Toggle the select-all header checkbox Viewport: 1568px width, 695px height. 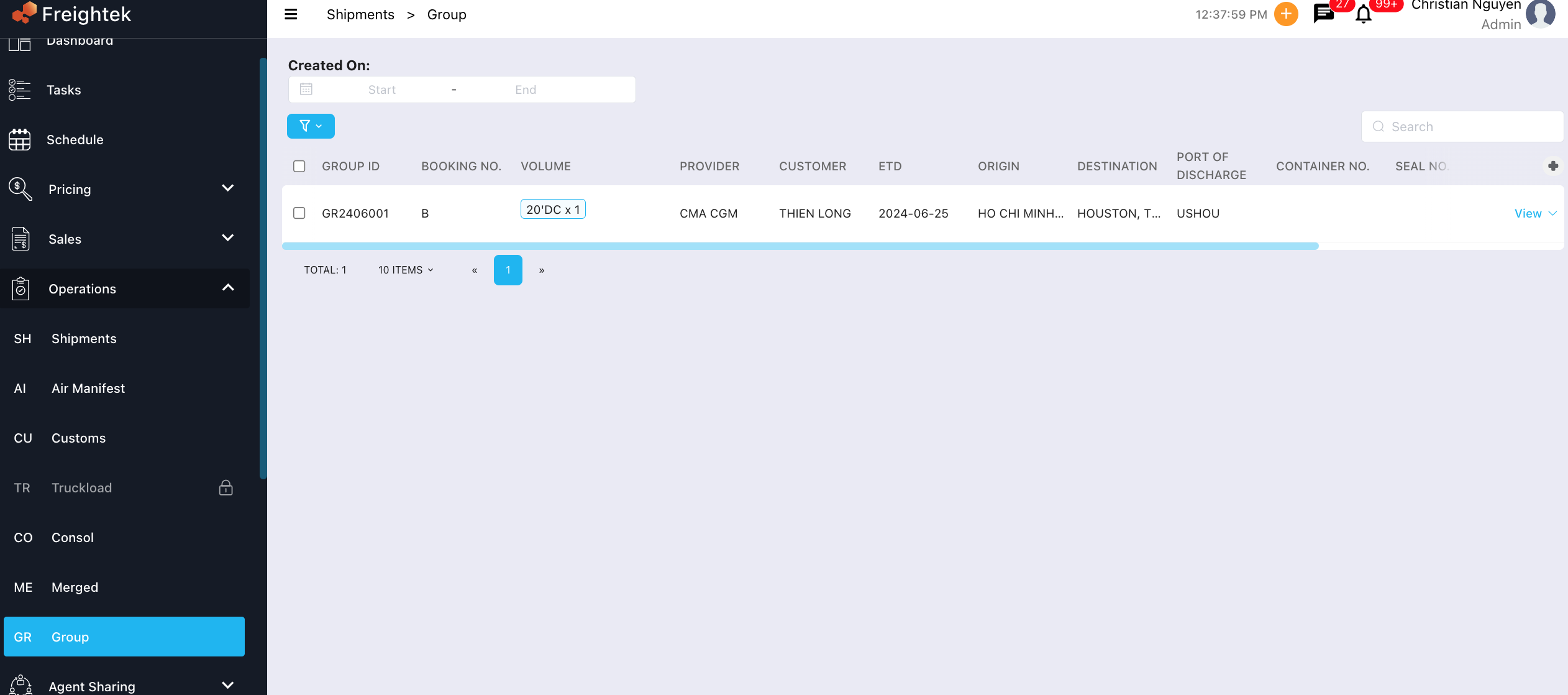[x=299, y=166]
